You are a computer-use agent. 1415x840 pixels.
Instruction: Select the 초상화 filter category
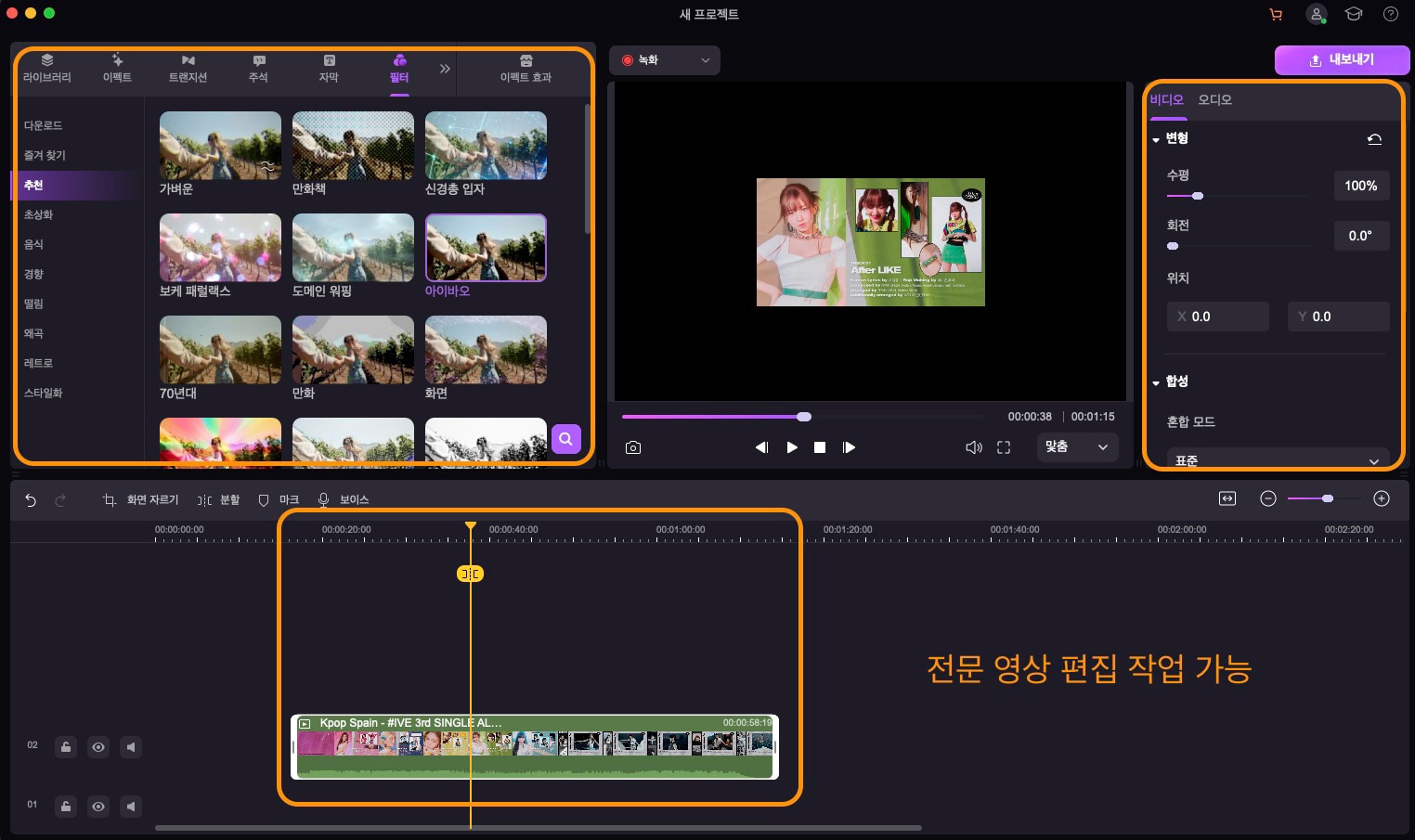tap(38, 214)
